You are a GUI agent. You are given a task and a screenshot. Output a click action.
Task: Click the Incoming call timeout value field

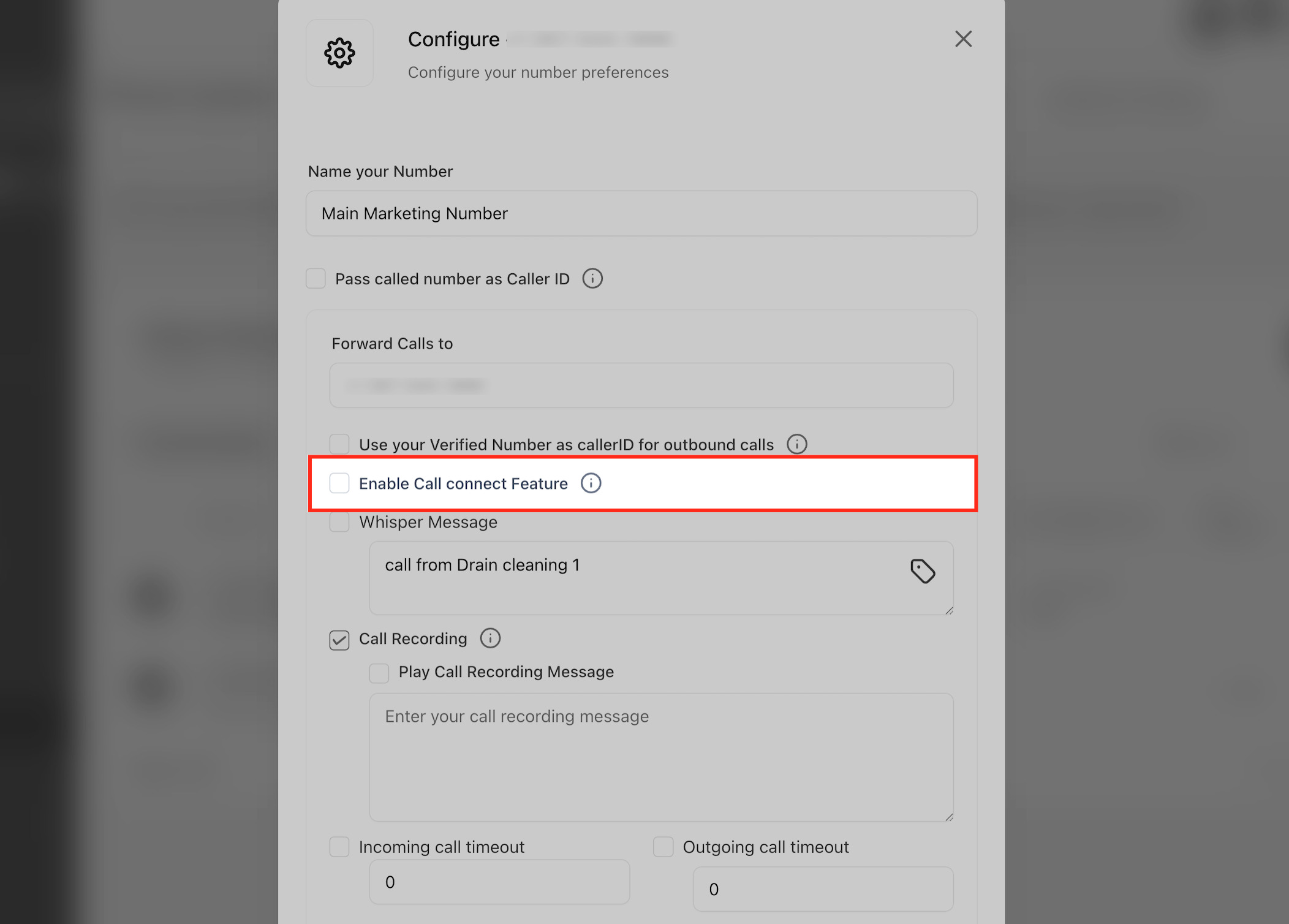499,882
